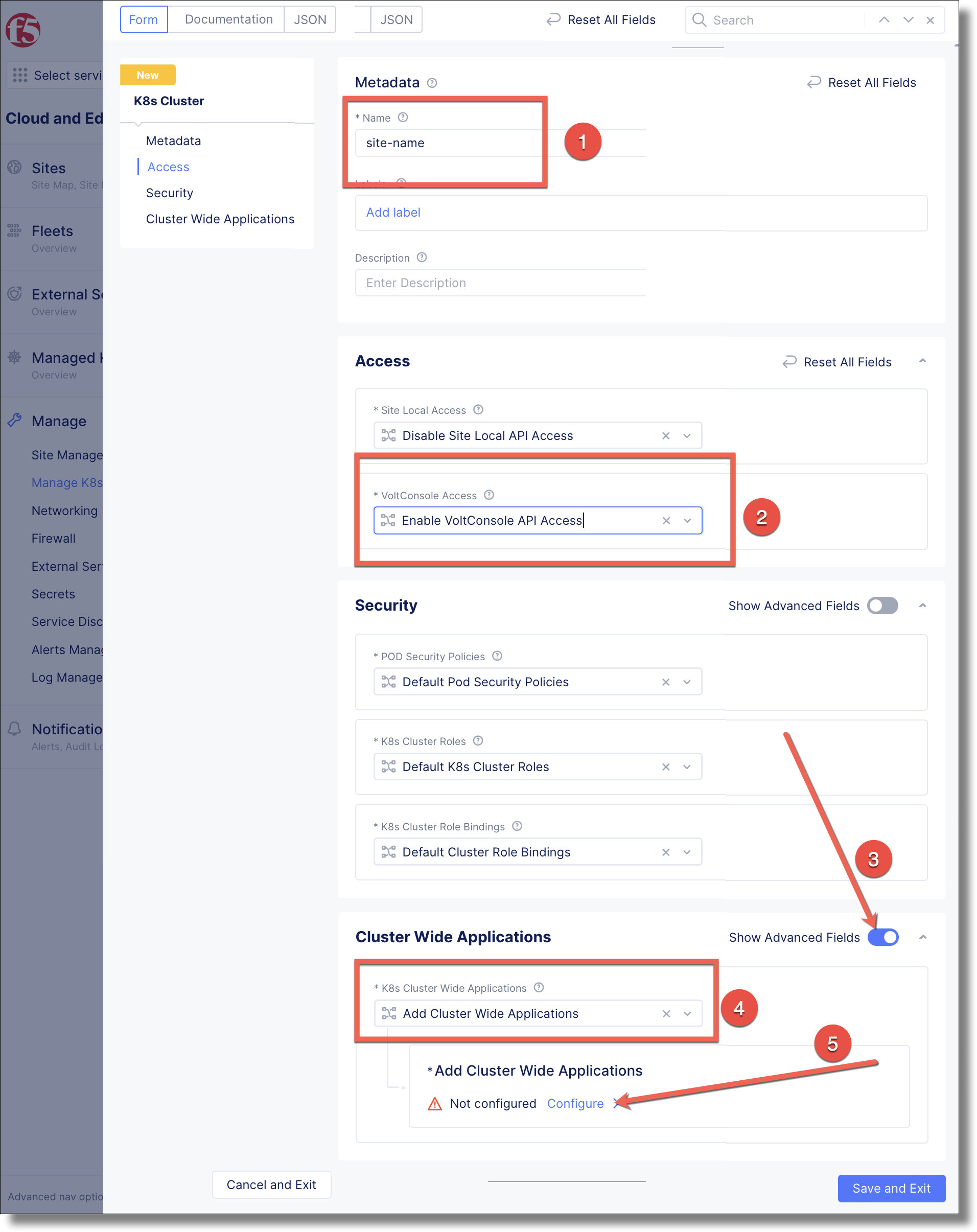The height and width of the screenshot is (1232, 977).
Task: Clear the Default Cluster Role Bindings selection
Action: tap(666, 852)
